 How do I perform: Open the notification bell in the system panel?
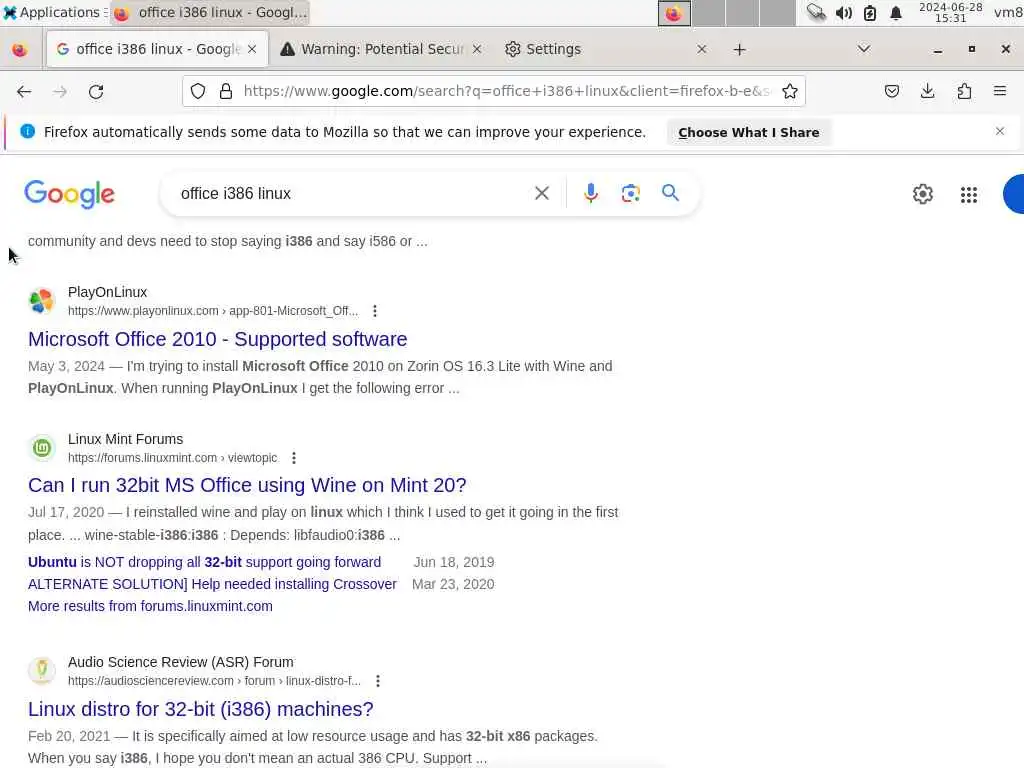coord(896,13)
